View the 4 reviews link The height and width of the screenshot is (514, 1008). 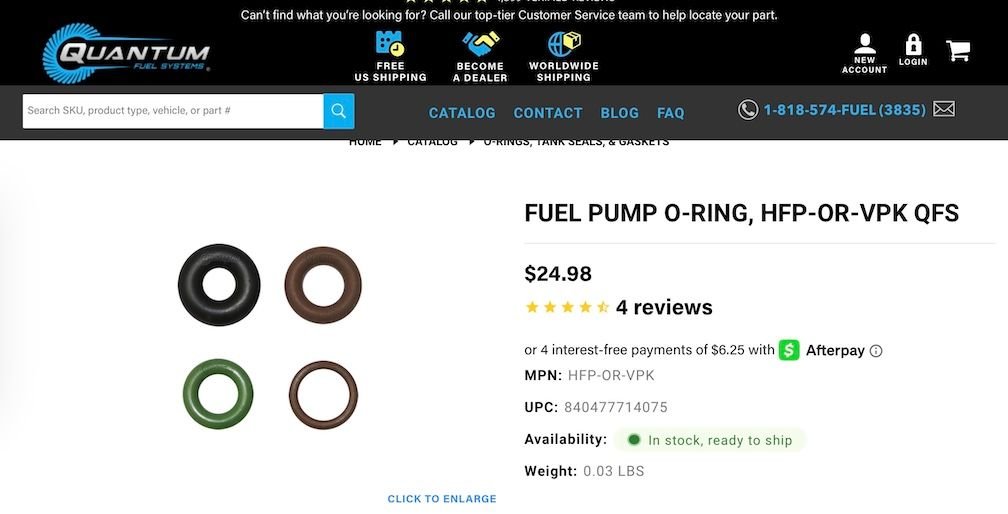point(664,307)
